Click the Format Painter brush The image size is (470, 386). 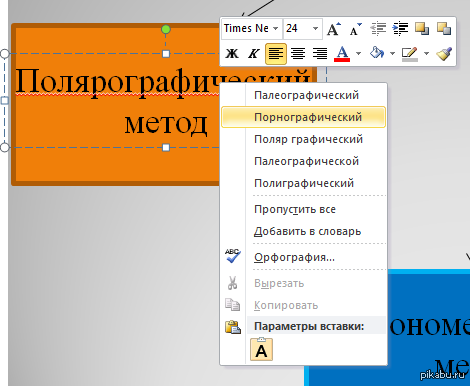coord(444,53)
